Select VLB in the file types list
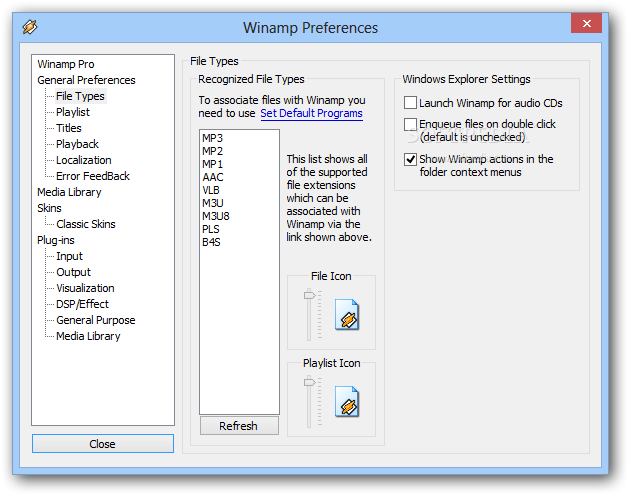629x495 pixels. tap(211, 190)
